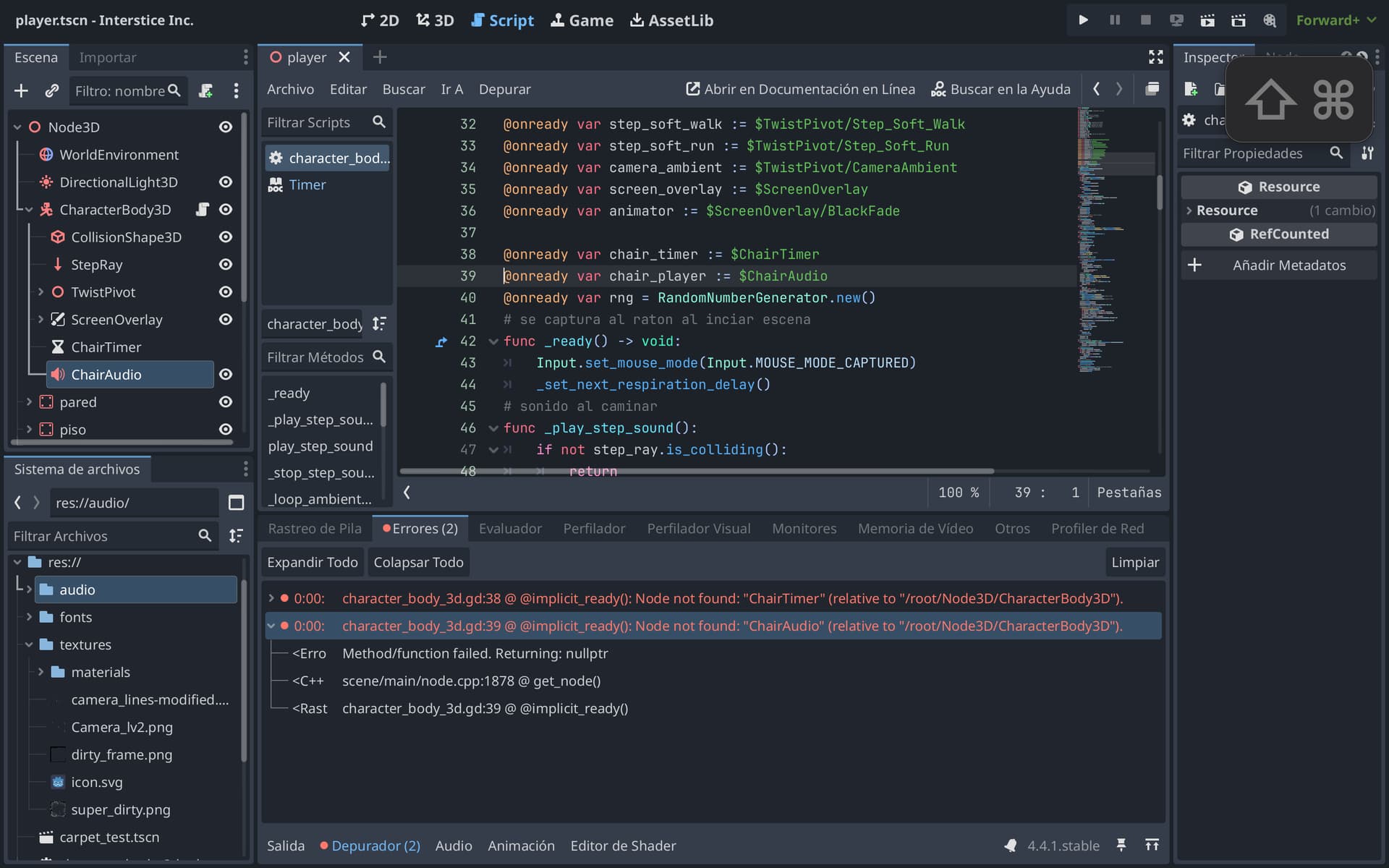Open the Forward+ renderer dropdown
1389x868 pixels.
[1335, 20]
